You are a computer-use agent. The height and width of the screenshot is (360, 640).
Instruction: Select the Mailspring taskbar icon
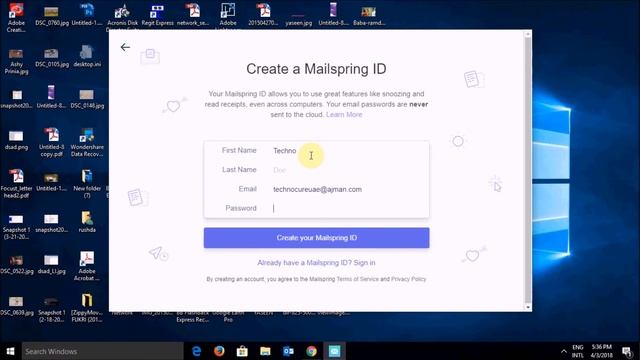click(x=334, y=351)
